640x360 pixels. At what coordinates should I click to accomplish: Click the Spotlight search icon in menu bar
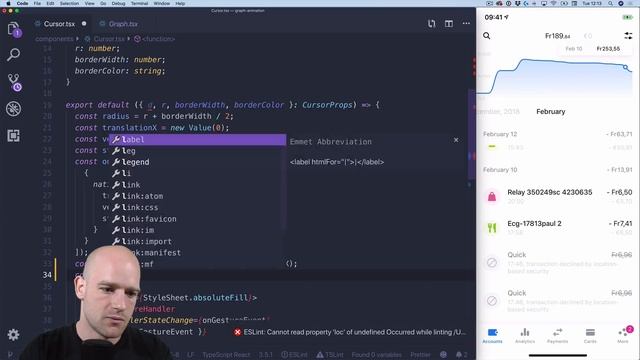[610, 3]
